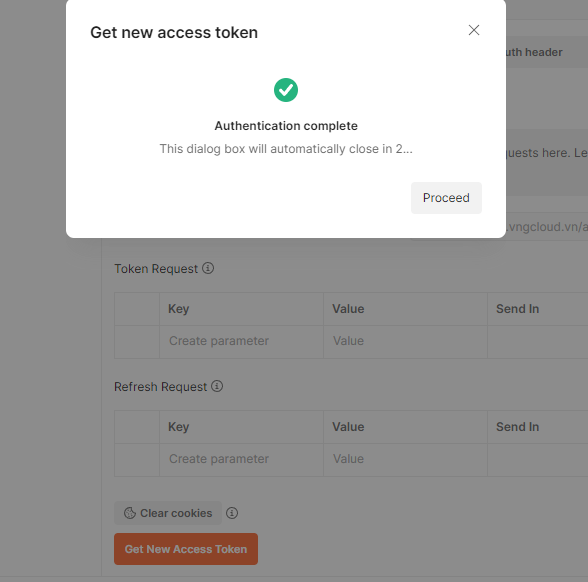
Task: Click the vngcloud.vn URL field
Action: coord(547,227)
